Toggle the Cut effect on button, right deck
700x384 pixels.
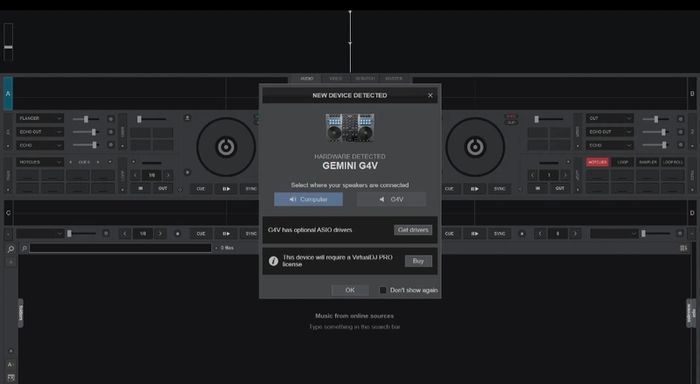tap(680, 119)
